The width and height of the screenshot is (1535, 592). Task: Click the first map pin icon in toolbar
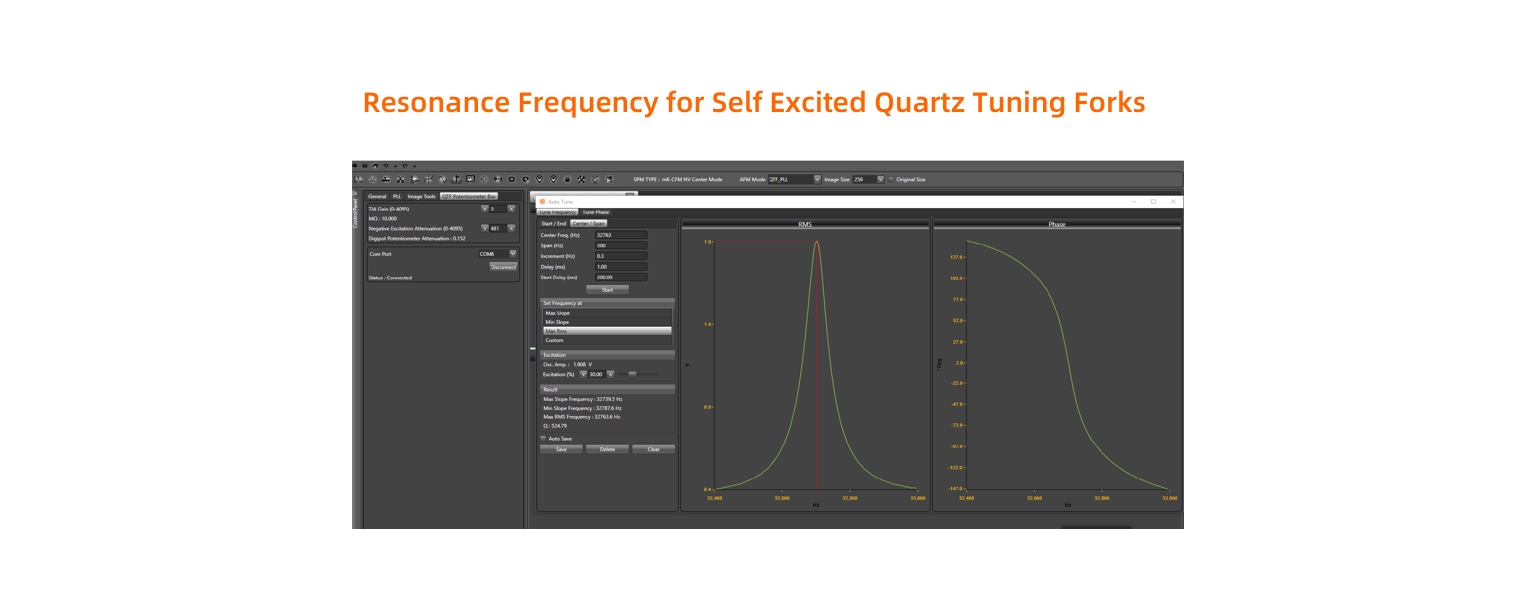tap(539, 179)
